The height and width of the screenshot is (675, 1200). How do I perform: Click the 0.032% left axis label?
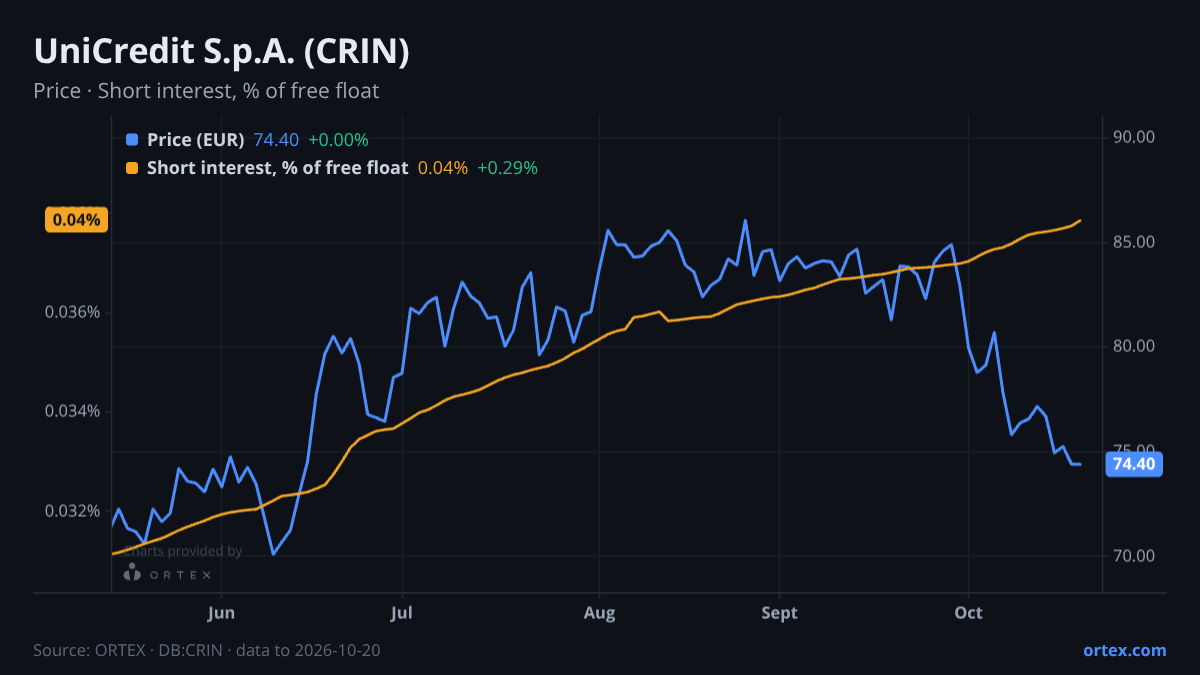pos(73,511)
